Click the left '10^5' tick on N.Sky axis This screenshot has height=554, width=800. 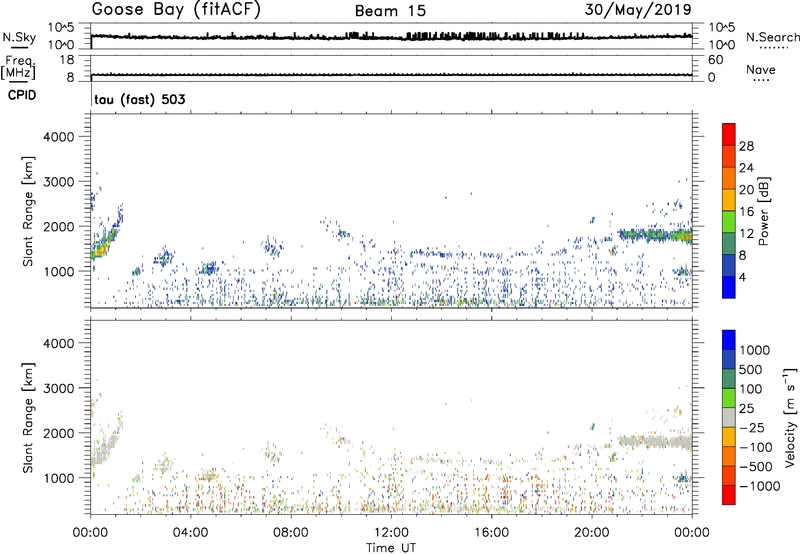[x=61, y=28]
